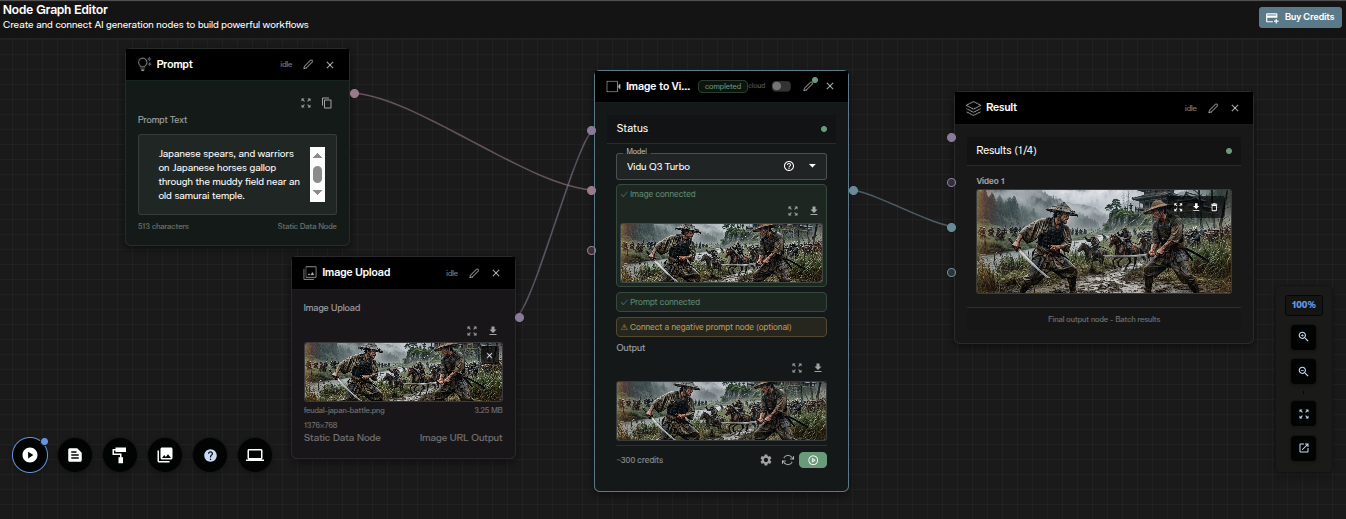This screenshot has height=519, width=1346.
Task: Click the Image to Video output port
Action: [853, 190]
